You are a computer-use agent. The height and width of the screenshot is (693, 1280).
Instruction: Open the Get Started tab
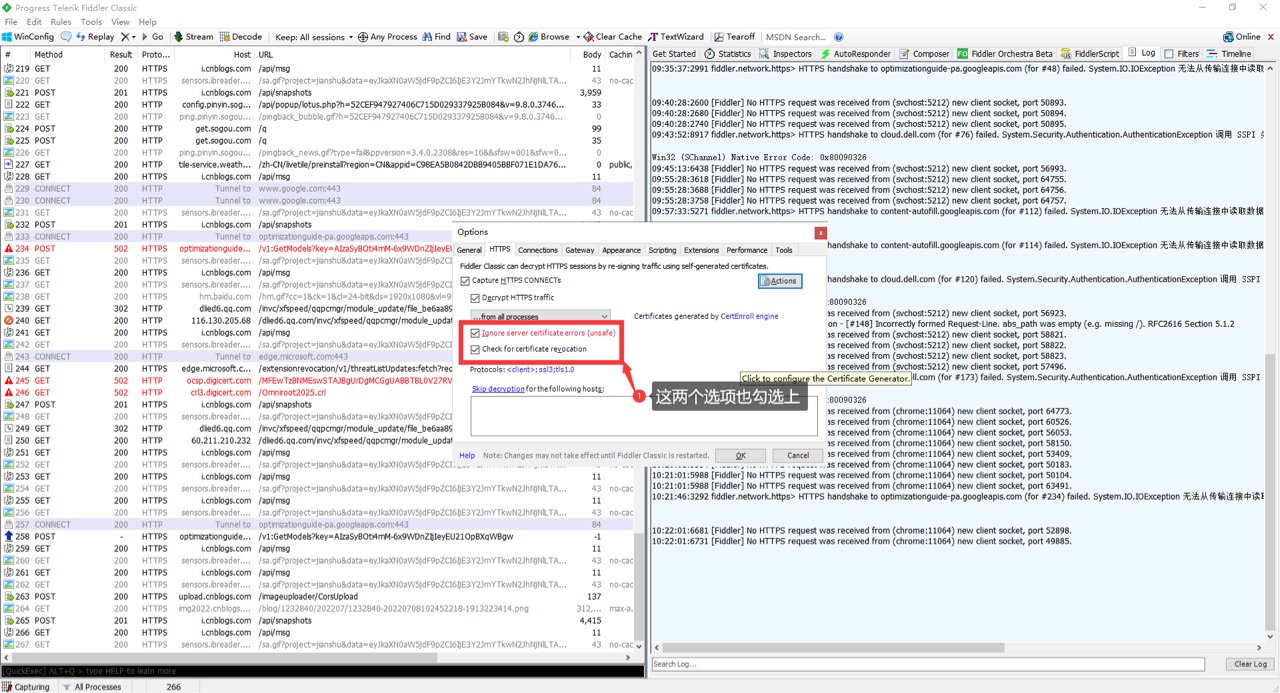point(674,54)
